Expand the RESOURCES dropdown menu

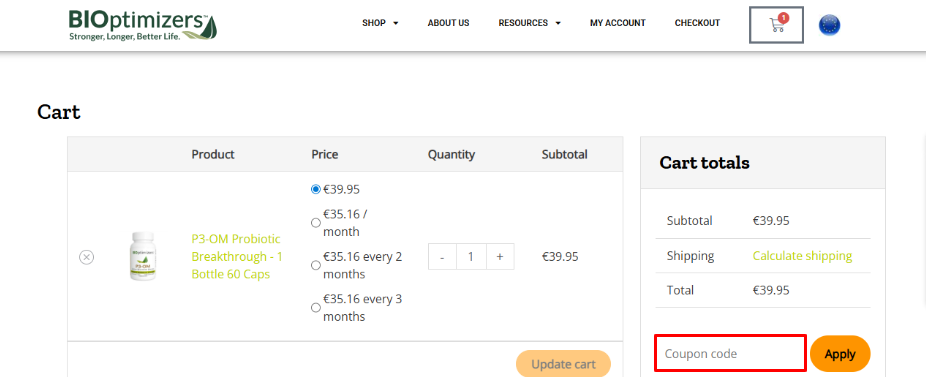pos(530,23)
